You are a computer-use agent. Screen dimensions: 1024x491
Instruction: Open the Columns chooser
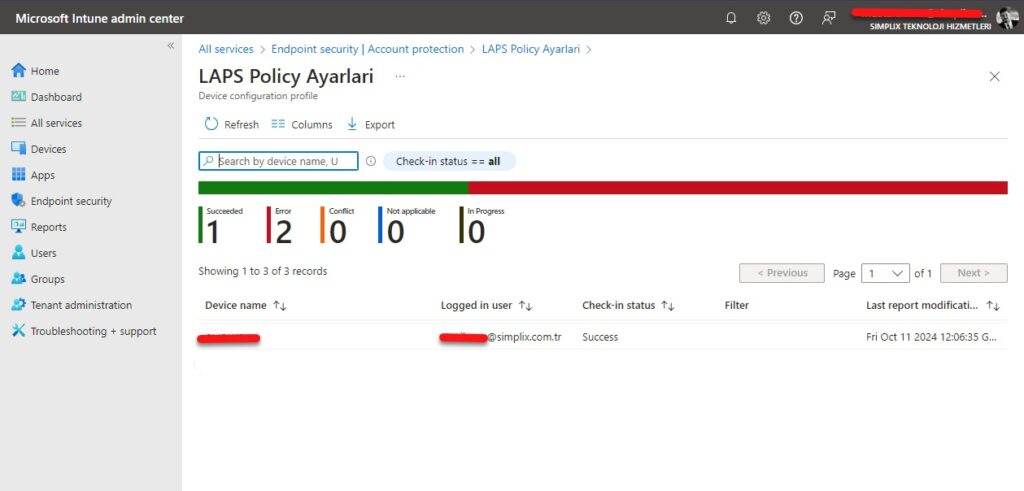coord(302,125)
